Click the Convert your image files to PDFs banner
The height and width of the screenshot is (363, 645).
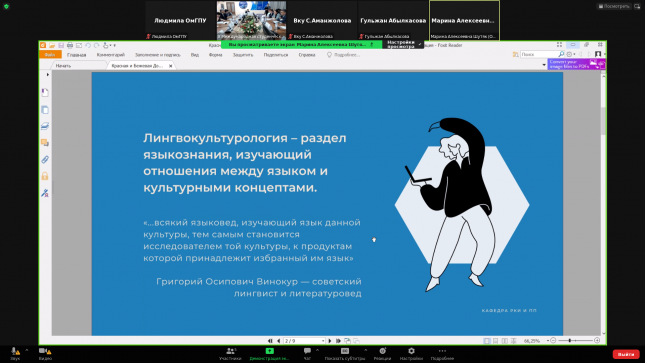coord(576,64)
